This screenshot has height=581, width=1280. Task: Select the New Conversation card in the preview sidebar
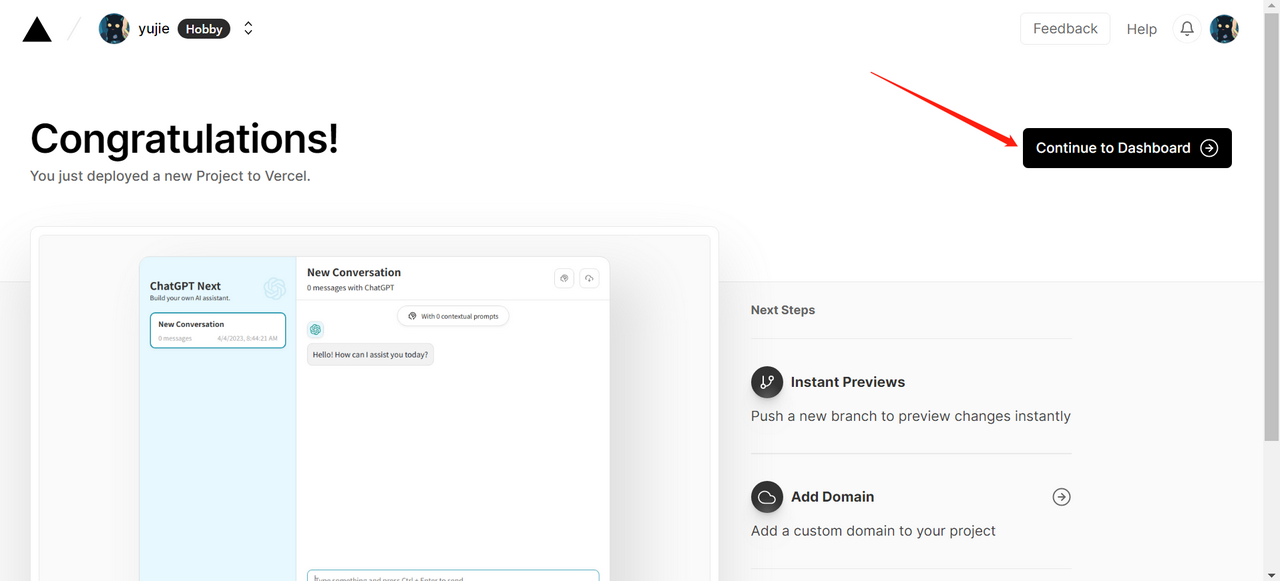(x=218, y=330)
